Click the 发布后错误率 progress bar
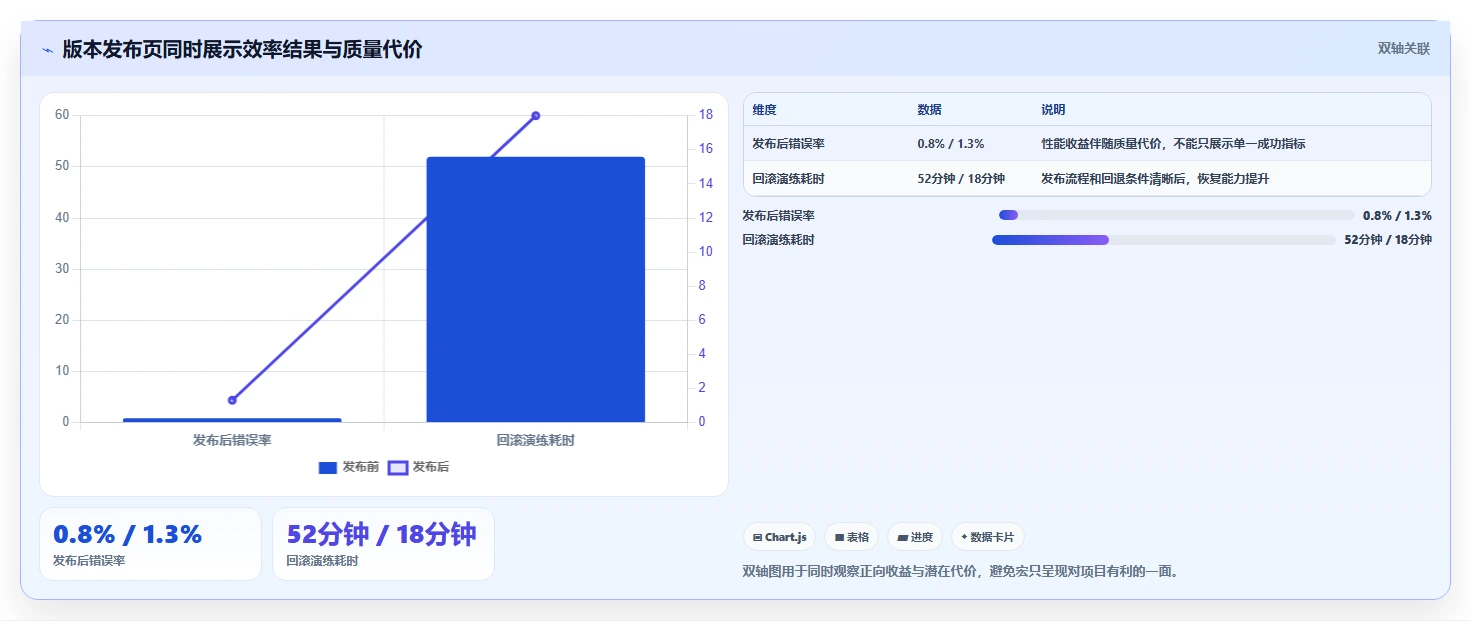Image resolution: width=1471 pixels, height=621 pixels. [1176, 215]
